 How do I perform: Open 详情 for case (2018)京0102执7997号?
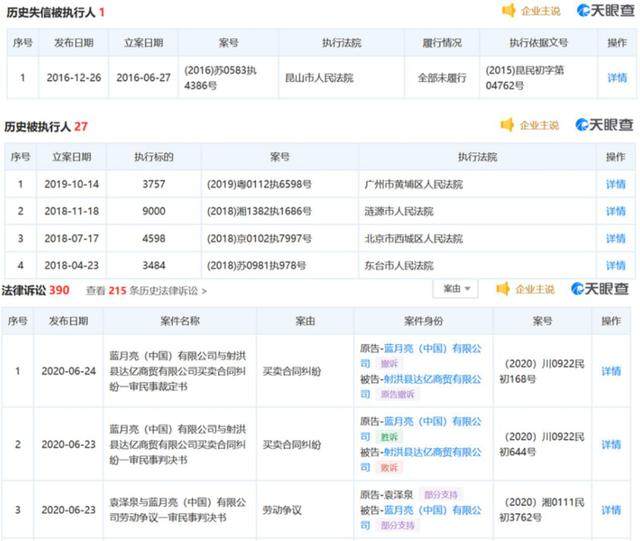pos(616,238)
